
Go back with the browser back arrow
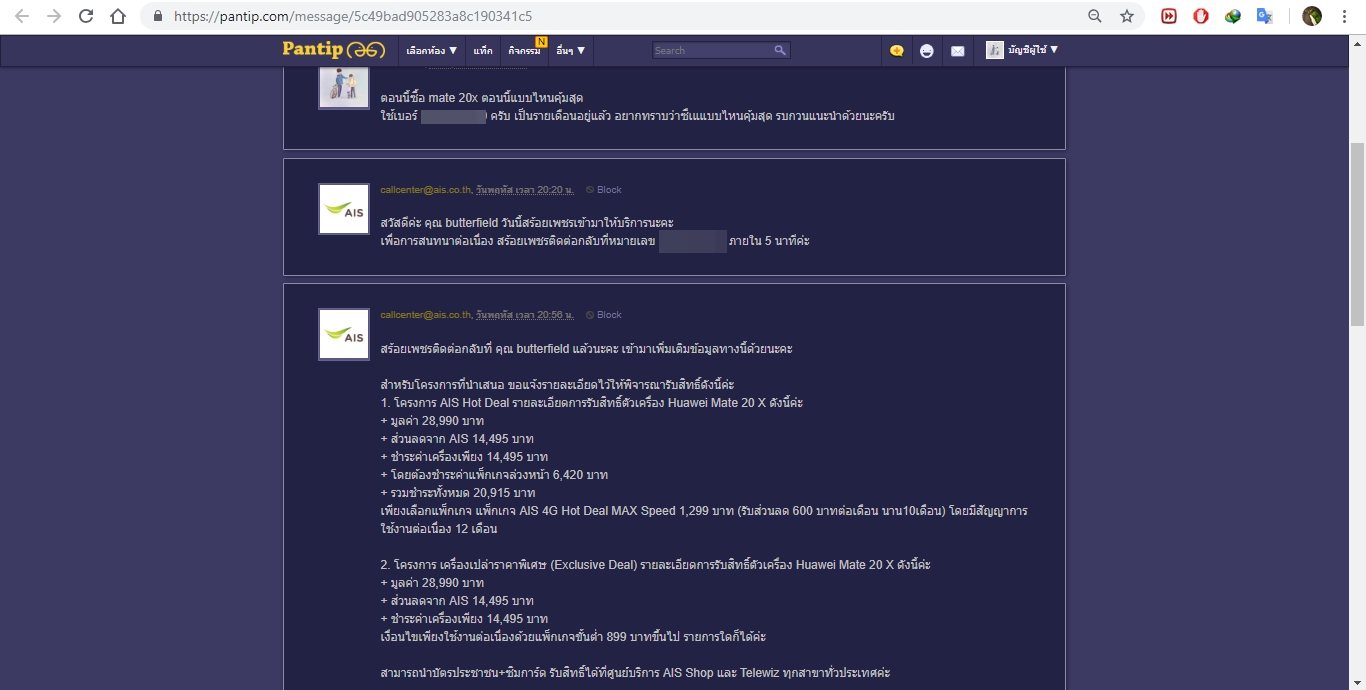coord(22,16)
